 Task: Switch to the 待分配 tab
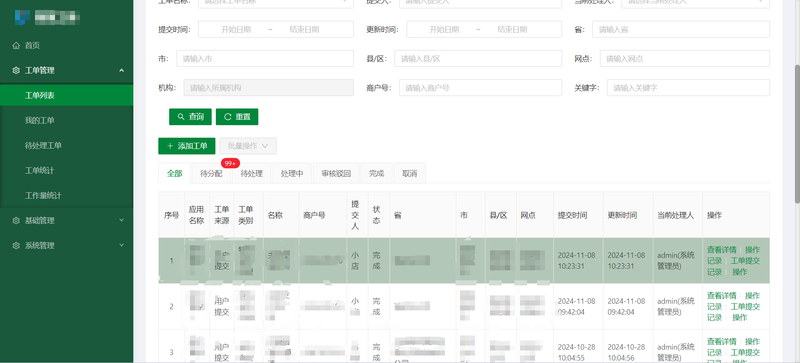211,174
